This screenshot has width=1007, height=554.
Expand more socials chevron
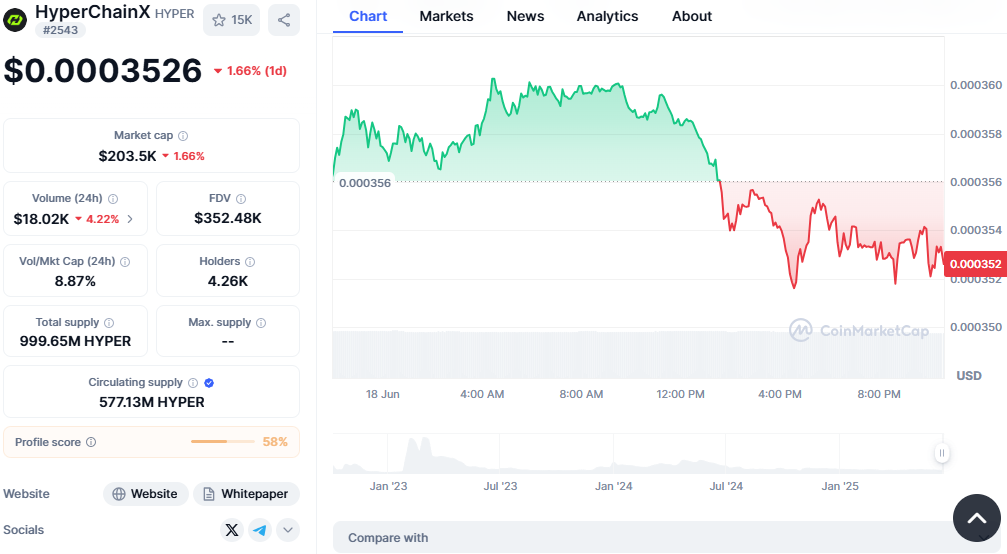click(x=288, y=530)
